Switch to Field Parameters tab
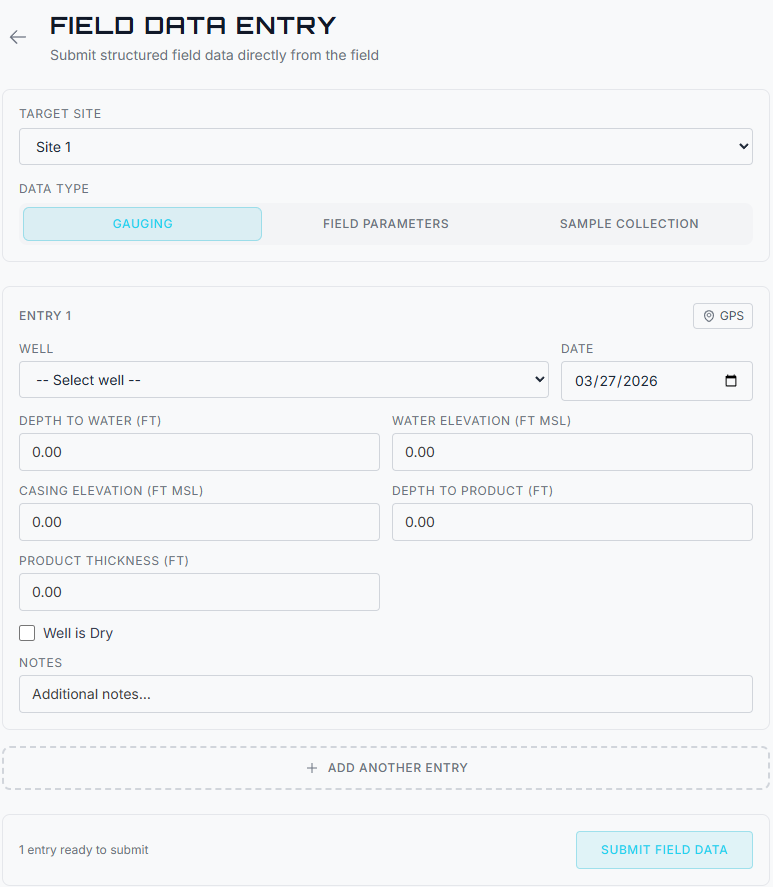The height and width of the screenshot is (887, 773). (x=385, y=224)
